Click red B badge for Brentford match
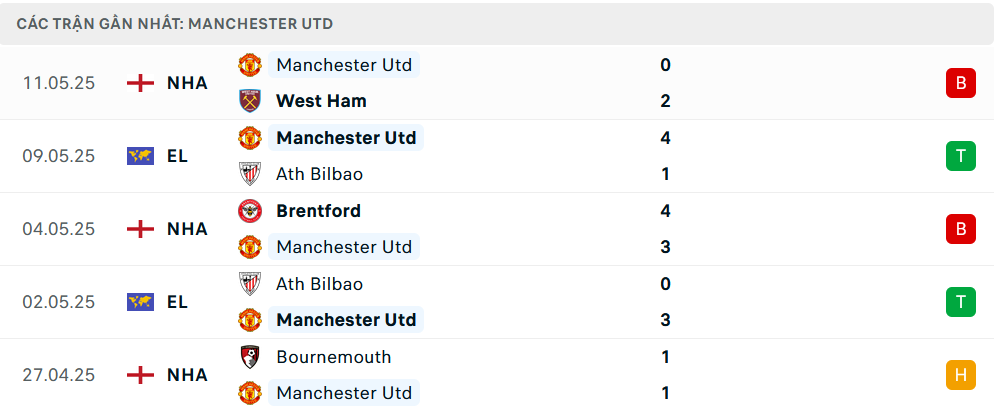The image size is (996, 408). (x=960, y=229)
